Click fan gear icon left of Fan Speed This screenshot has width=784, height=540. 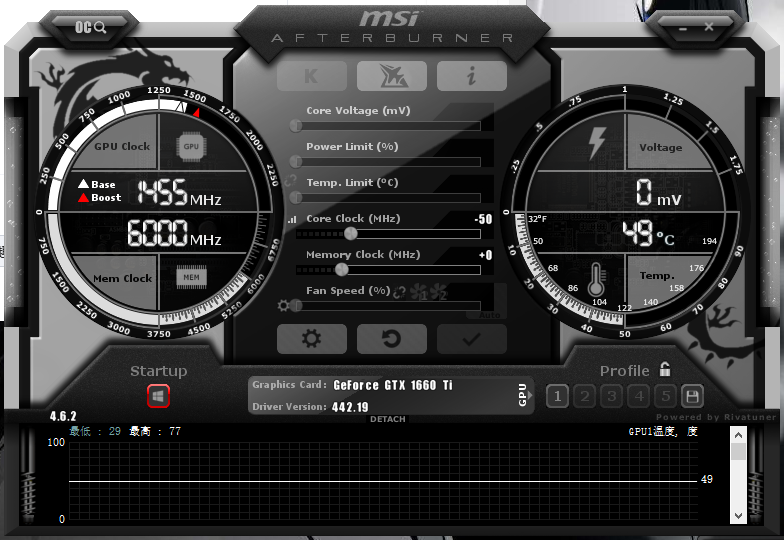pyautogui.click(x=283, y=306)
